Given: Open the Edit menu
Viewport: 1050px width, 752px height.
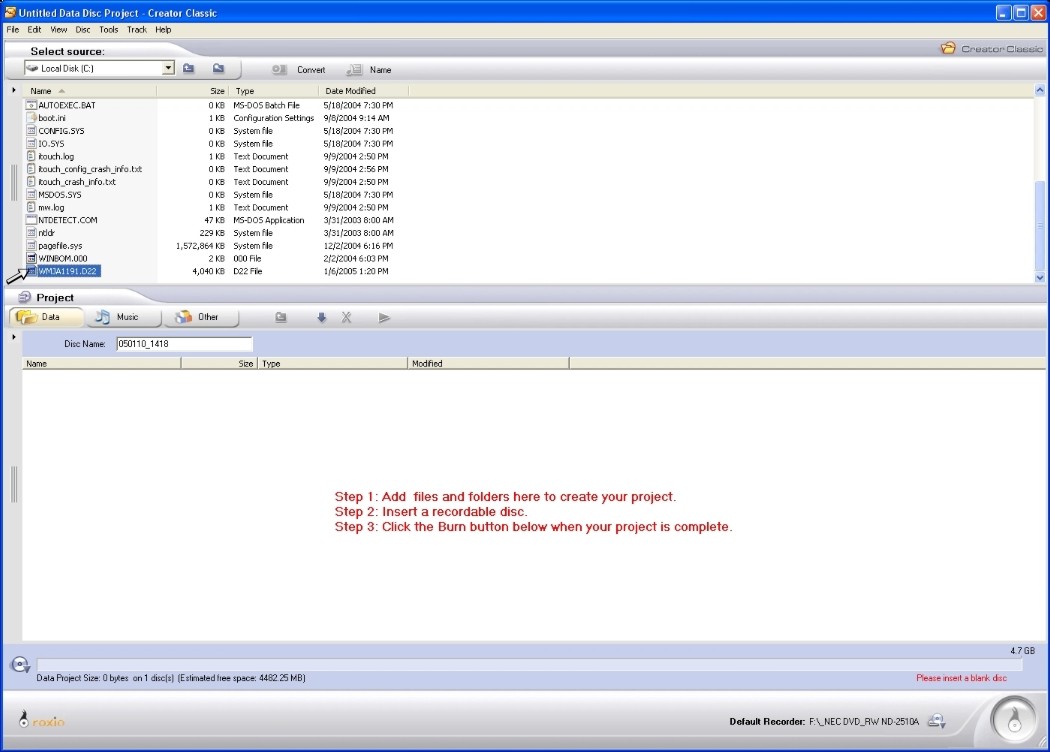Looking at the screenshot, I should [x=34, y=29].
